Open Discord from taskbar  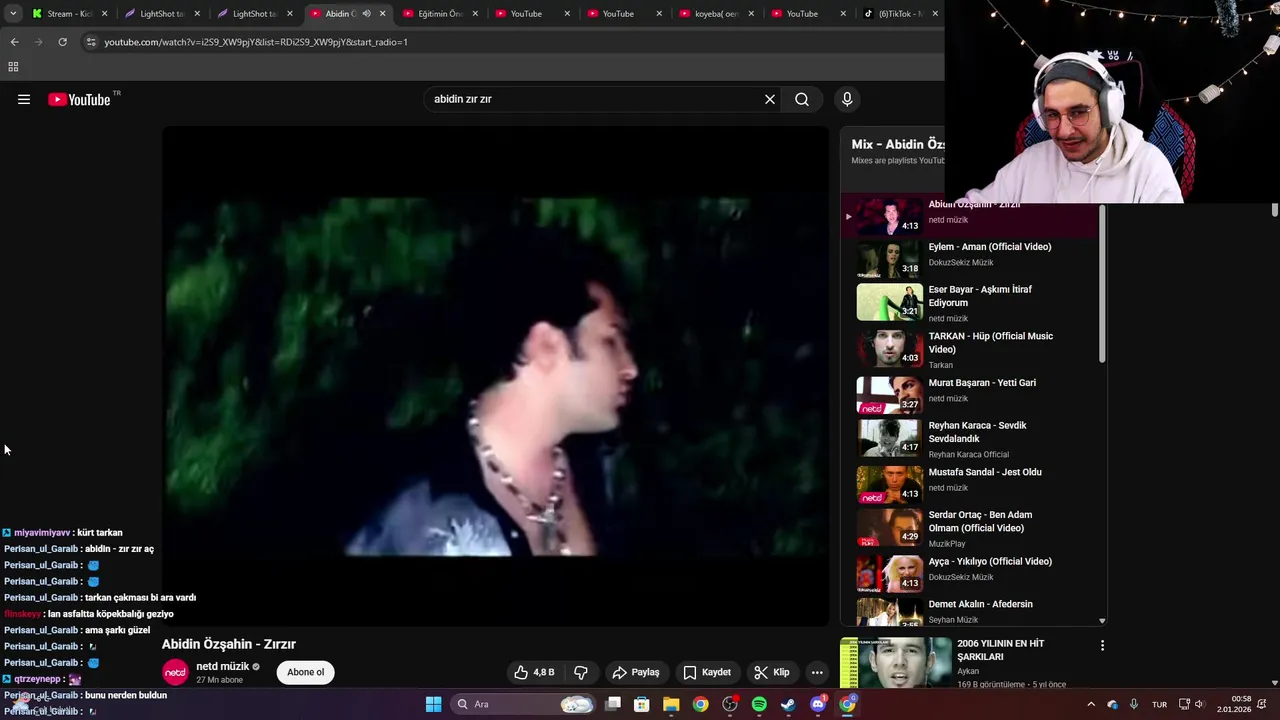point(818,704)
